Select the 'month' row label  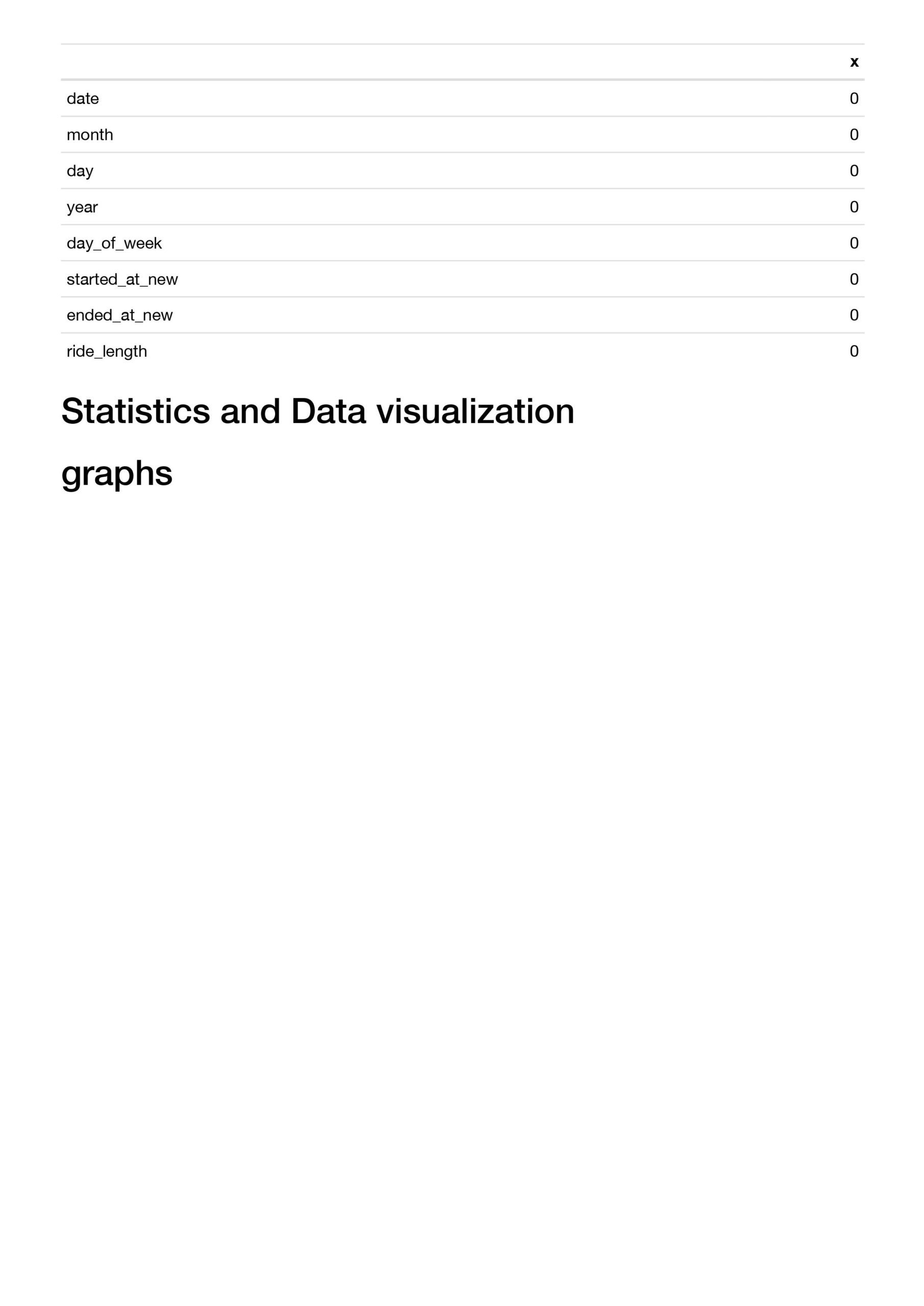pyautogui.click(x=90, y=135)
